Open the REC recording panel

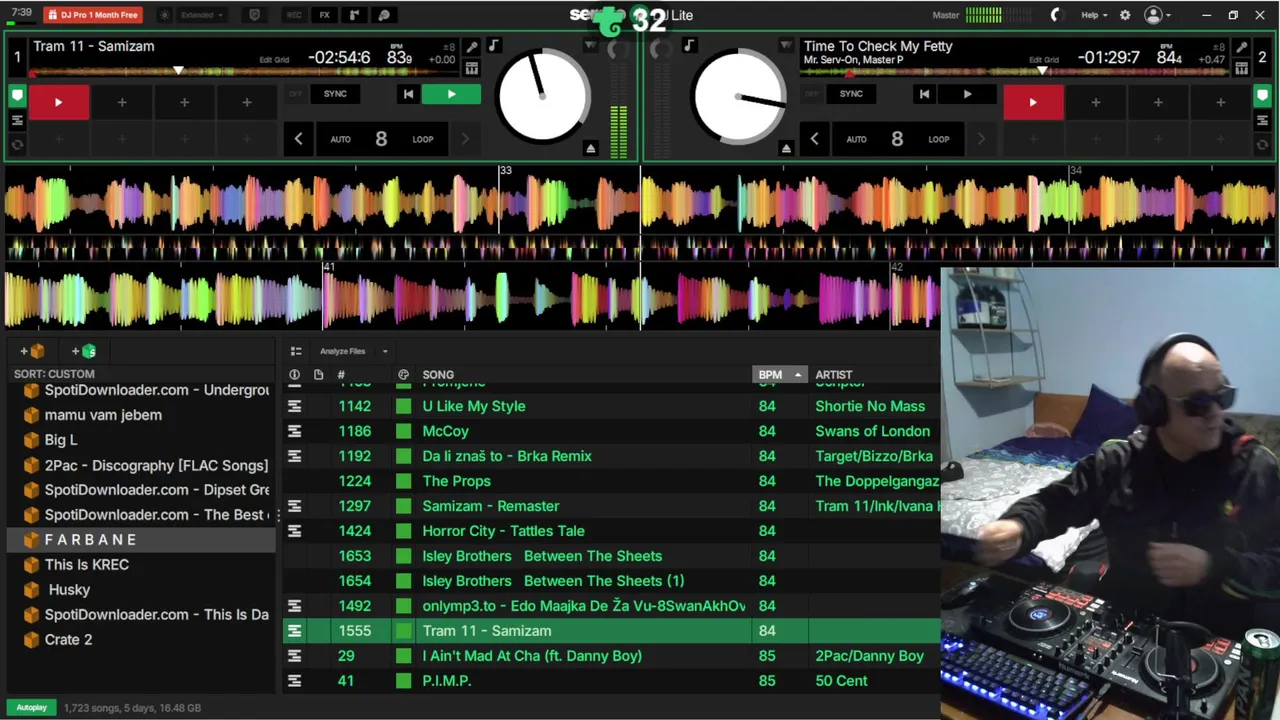point(293,15)
